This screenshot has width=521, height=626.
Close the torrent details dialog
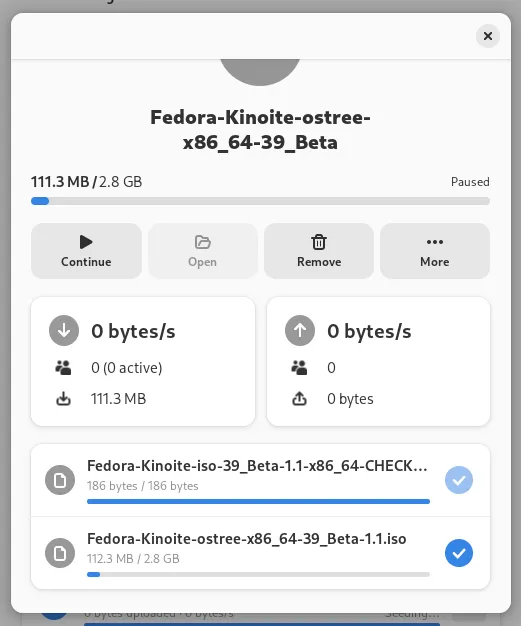point(487,36)
